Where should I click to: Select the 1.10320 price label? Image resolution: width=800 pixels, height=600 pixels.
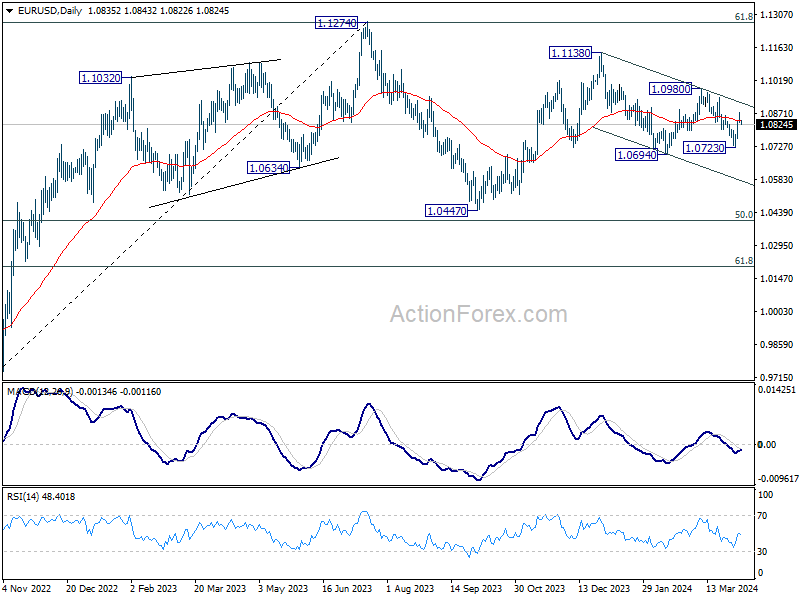(x=101, y=78)
